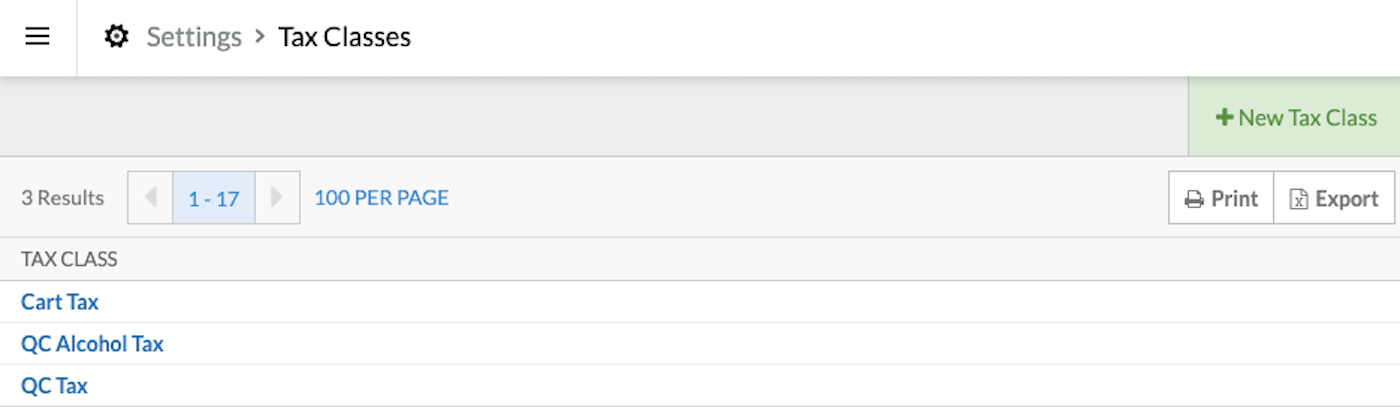The height and width of the screenshot is (407, 1400).
Task: Click the printer icon
Action: click(x=1194, y=199)
